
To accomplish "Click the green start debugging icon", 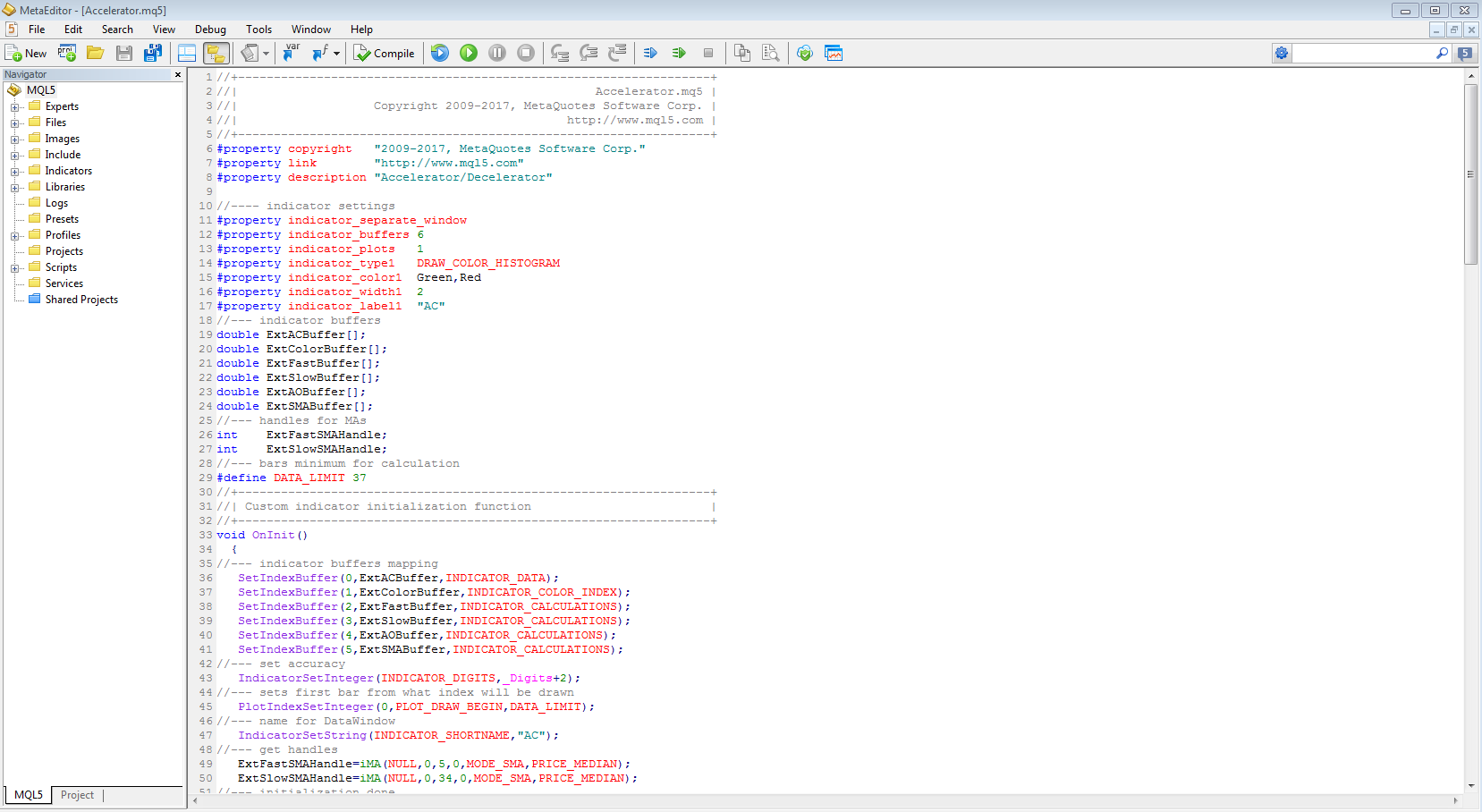I will [469, 54].
